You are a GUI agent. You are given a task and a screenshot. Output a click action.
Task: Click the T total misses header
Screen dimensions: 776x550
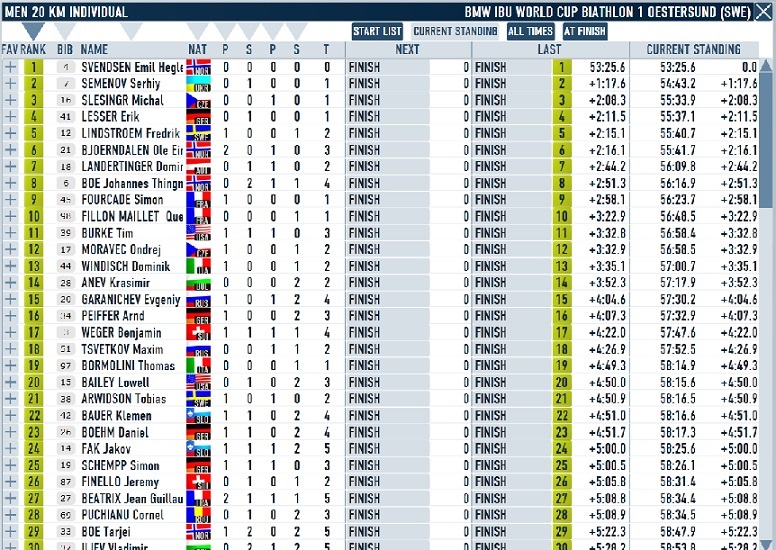pos(326,50)
